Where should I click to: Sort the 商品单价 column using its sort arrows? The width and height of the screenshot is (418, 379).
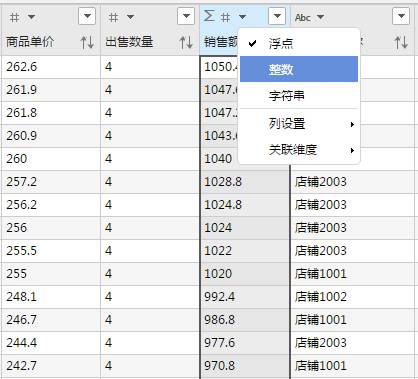(x=87, y=42)
